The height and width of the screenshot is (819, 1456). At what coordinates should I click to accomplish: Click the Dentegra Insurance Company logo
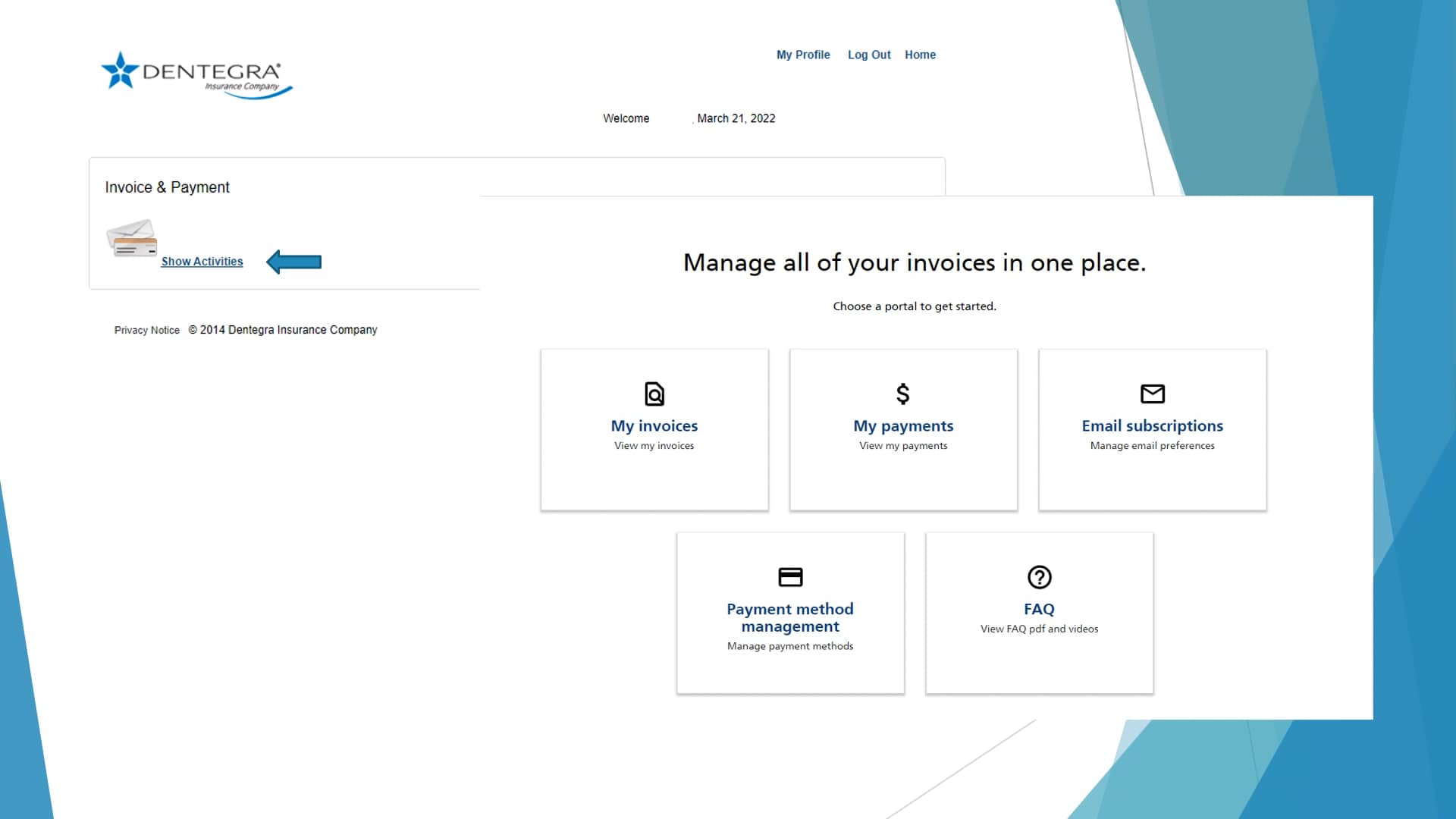[x=196, y=74]
